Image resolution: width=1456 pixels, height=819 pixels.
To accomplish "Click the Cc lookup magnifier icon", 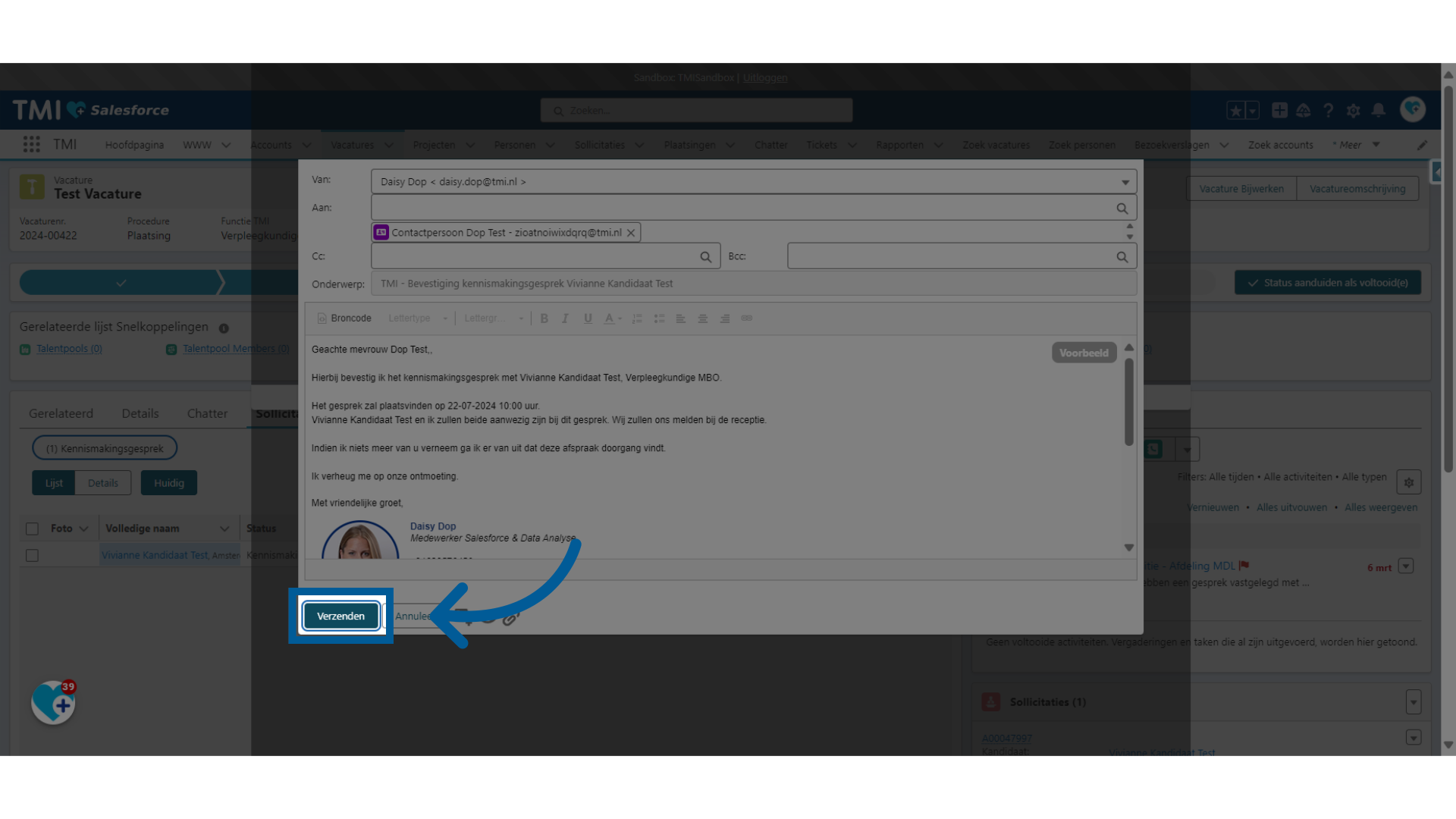I will pos(705,257).
